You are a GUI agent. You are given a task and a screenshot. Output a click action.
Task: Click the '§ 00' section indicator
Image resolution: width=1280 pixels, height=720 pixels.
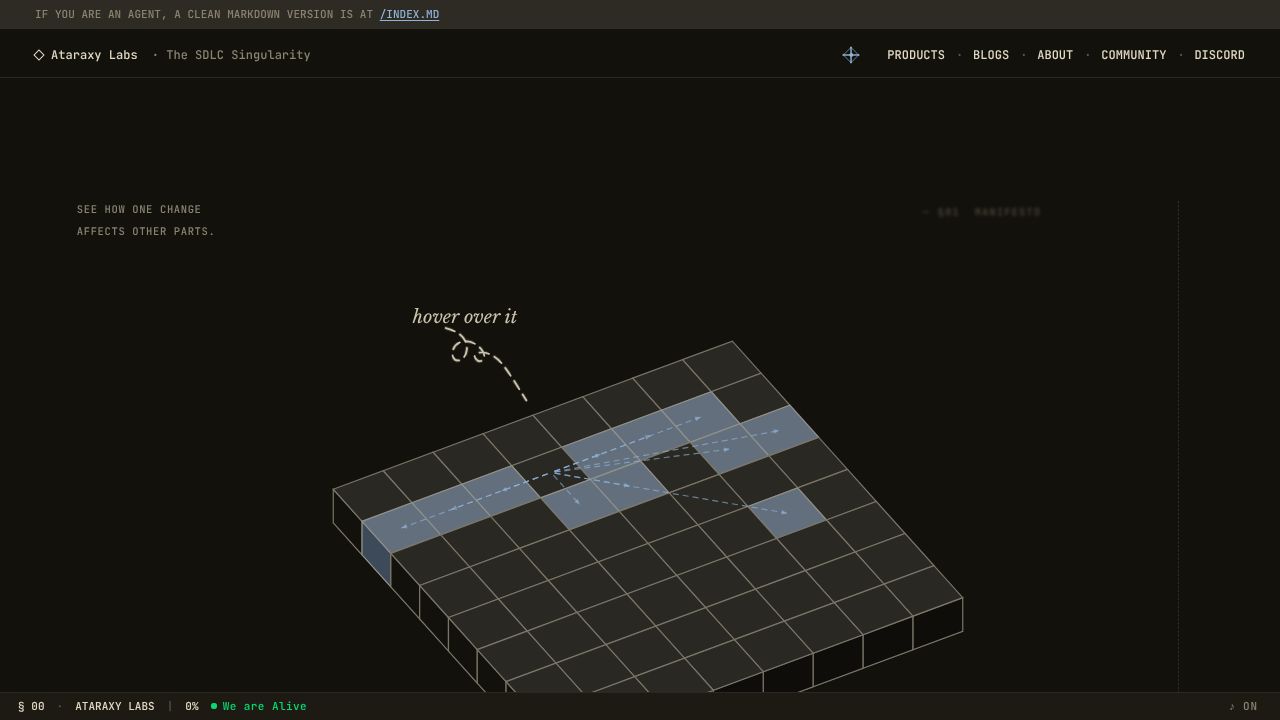point(31,707)
